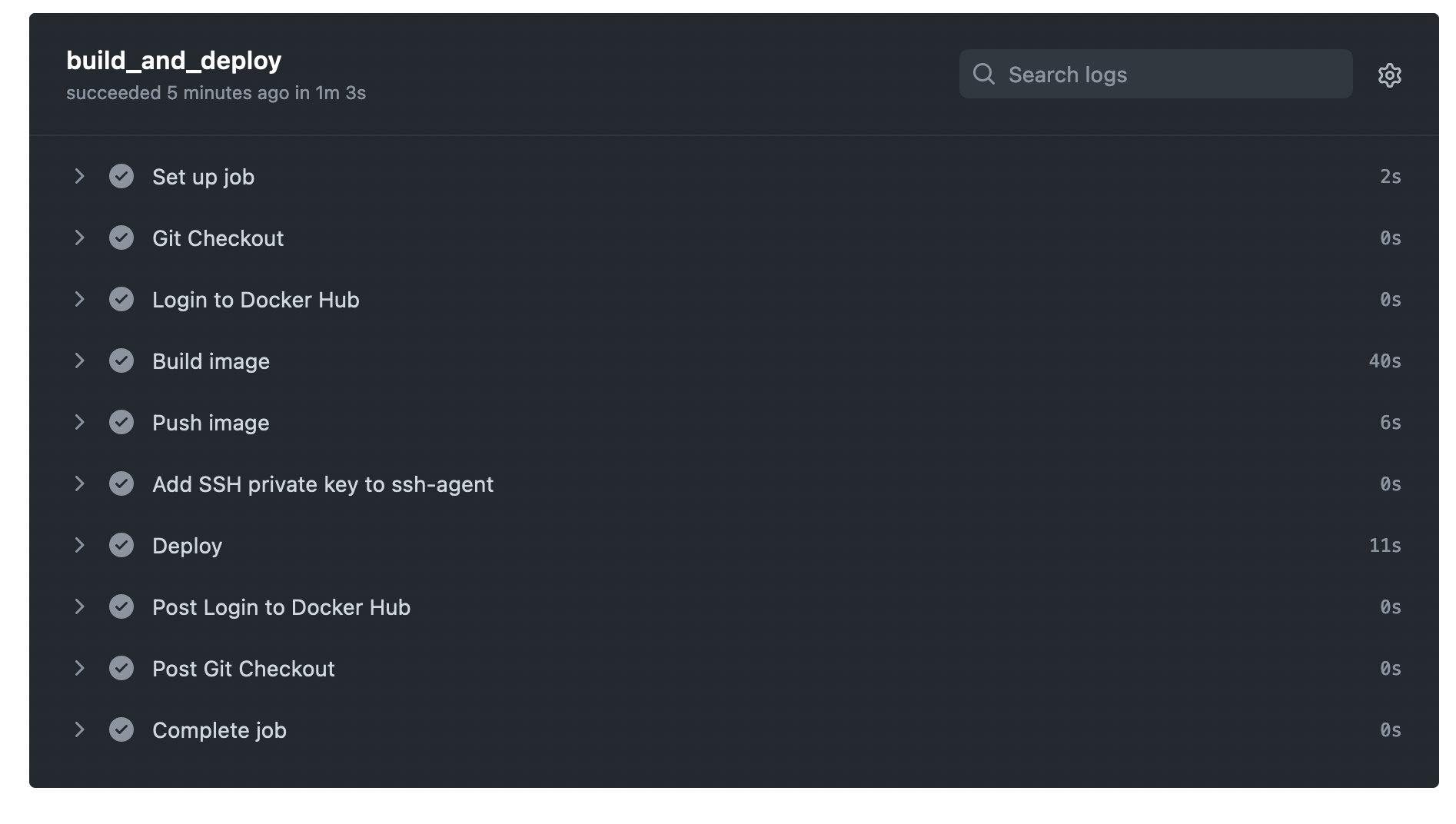Click the success checkmark beside Build image
Viewport: 1456px width, 824px height.
coord(121,360)
